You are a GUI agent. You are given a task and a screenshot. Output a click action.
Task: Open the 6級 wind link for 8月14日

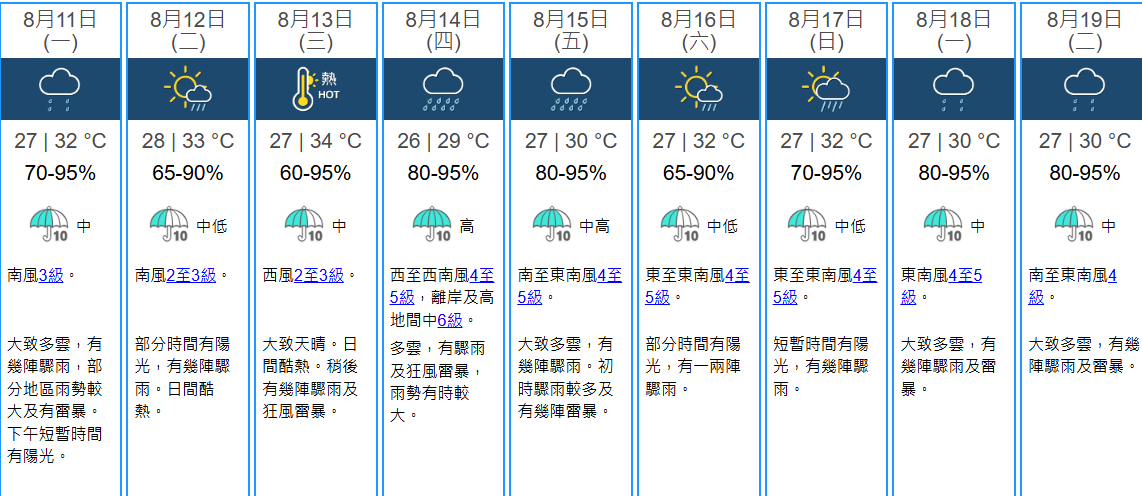click(x=449, y=320)
